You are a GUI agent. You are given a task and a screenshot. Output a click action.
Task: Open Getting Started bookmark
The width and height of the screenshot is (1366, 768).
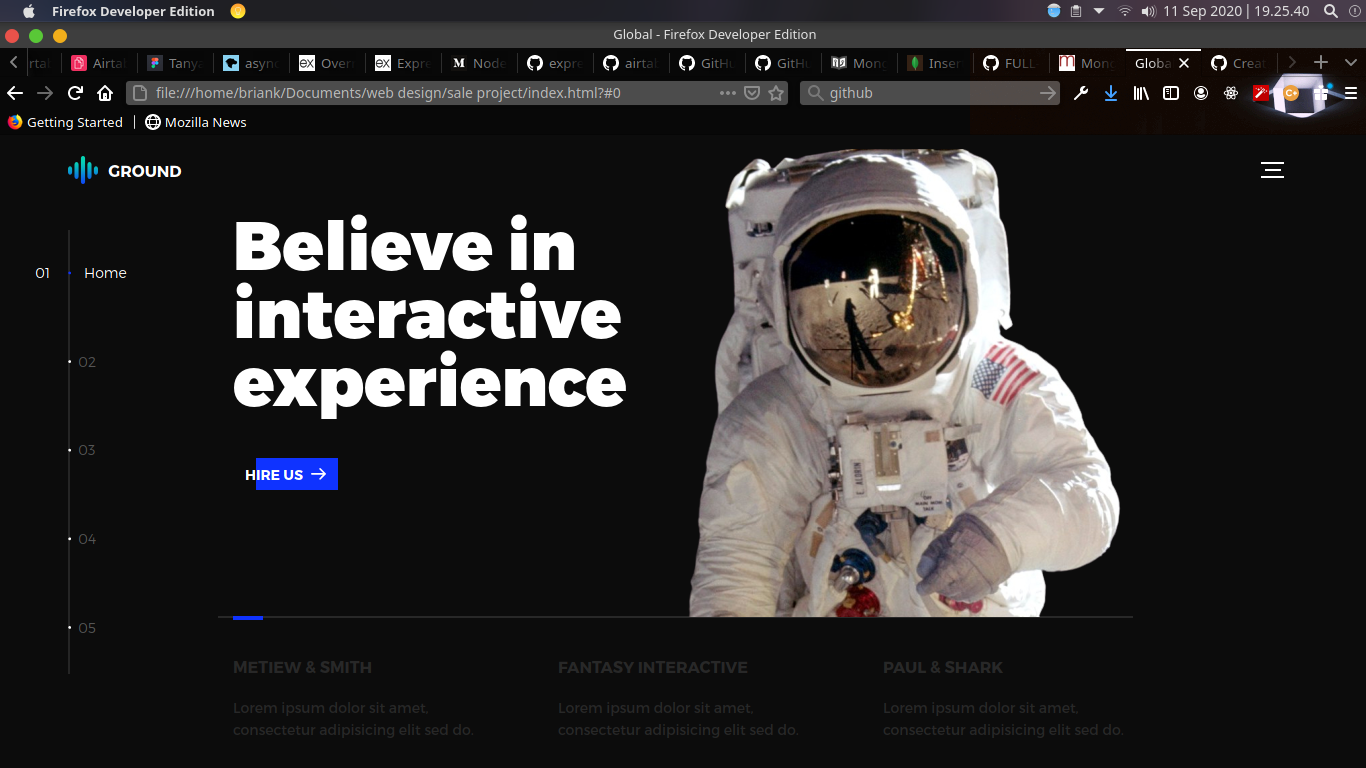coord(65,122)
